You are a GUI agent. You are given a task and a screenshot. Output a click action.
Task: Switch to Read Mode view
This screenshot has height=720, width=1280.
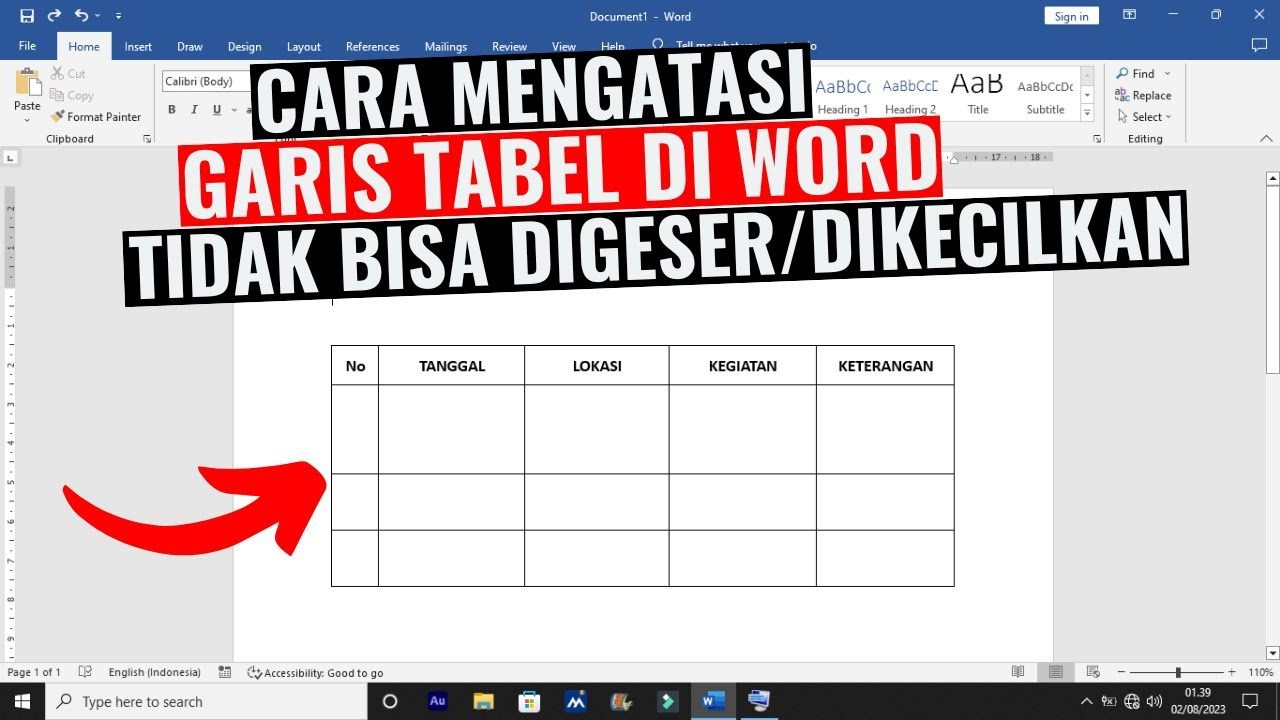pos(1018,672)
